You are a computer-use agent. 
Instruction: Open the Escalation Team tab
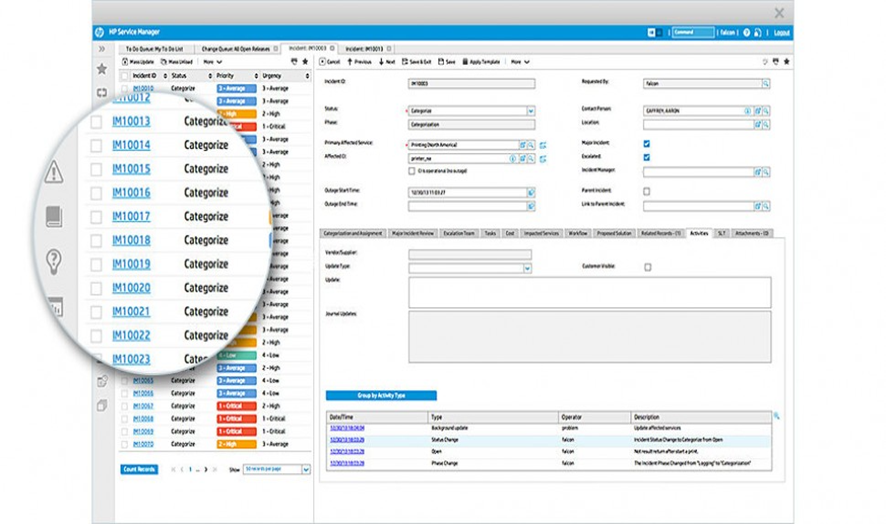click(x=459, y=233)
